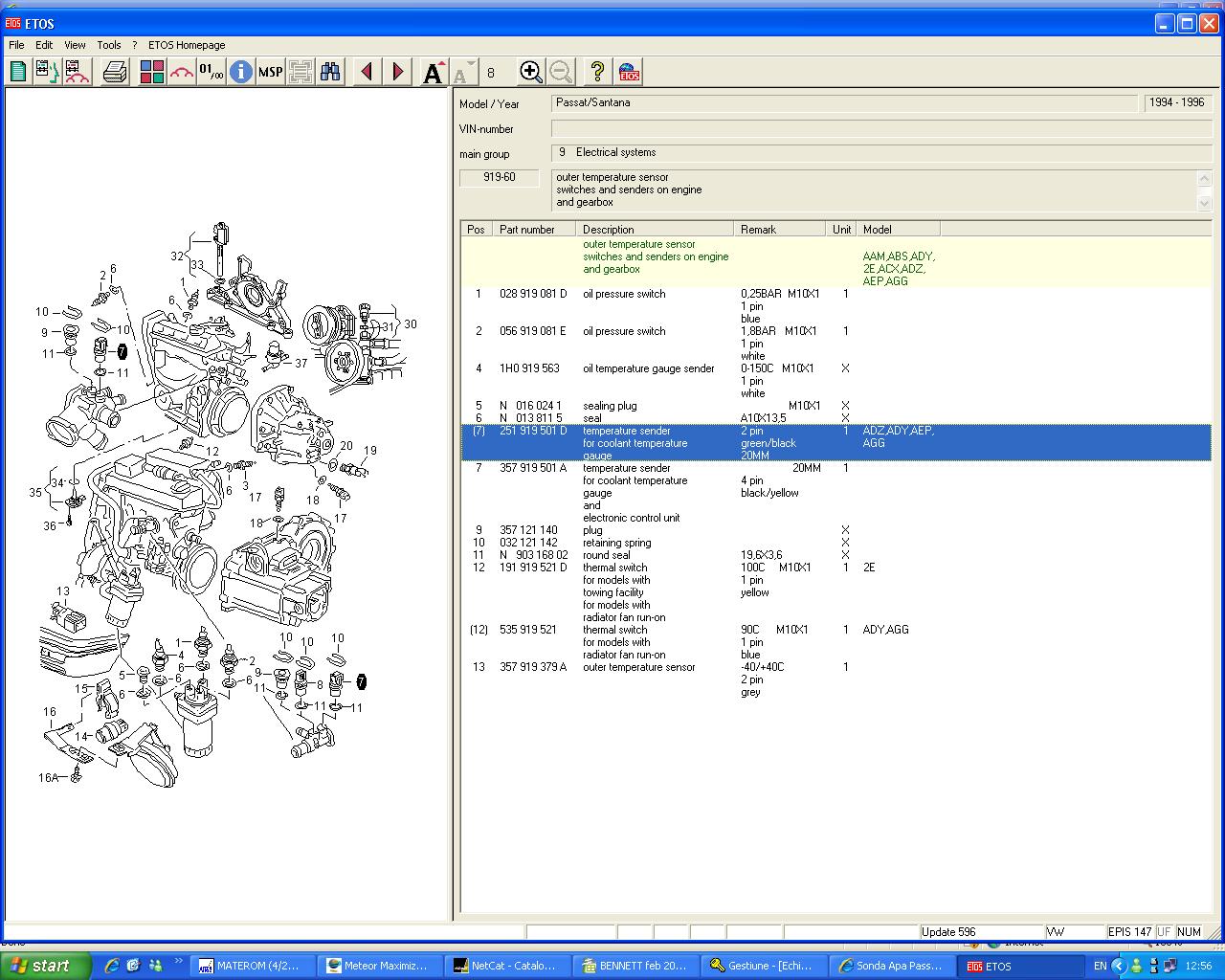Viewport: 1225px width, 980px height.
Task: Go to previous page with left red arrow
Action: tap(367, 72)
